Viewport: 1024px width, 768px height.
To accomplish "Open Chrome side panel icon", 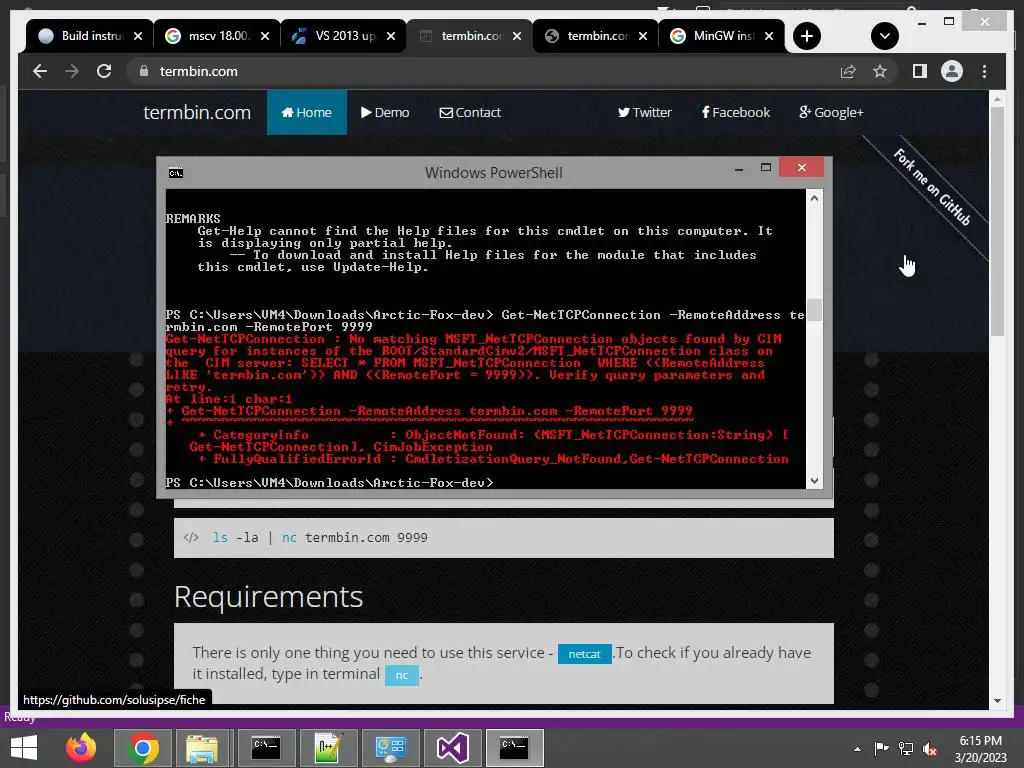I will click(x=920, y=71).
